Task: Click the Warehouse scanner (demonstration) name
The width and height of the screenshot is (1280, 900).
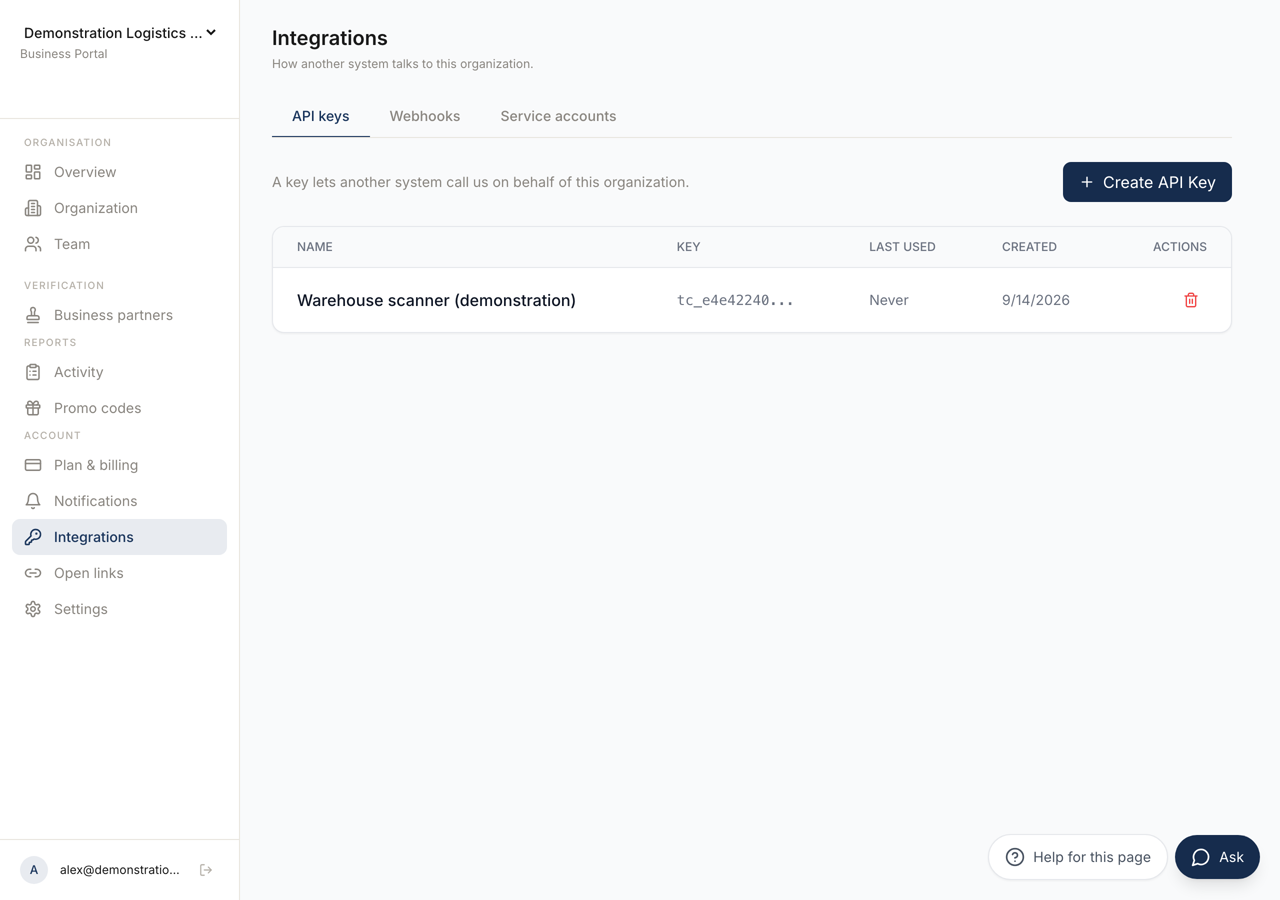Action: (436, 300)
